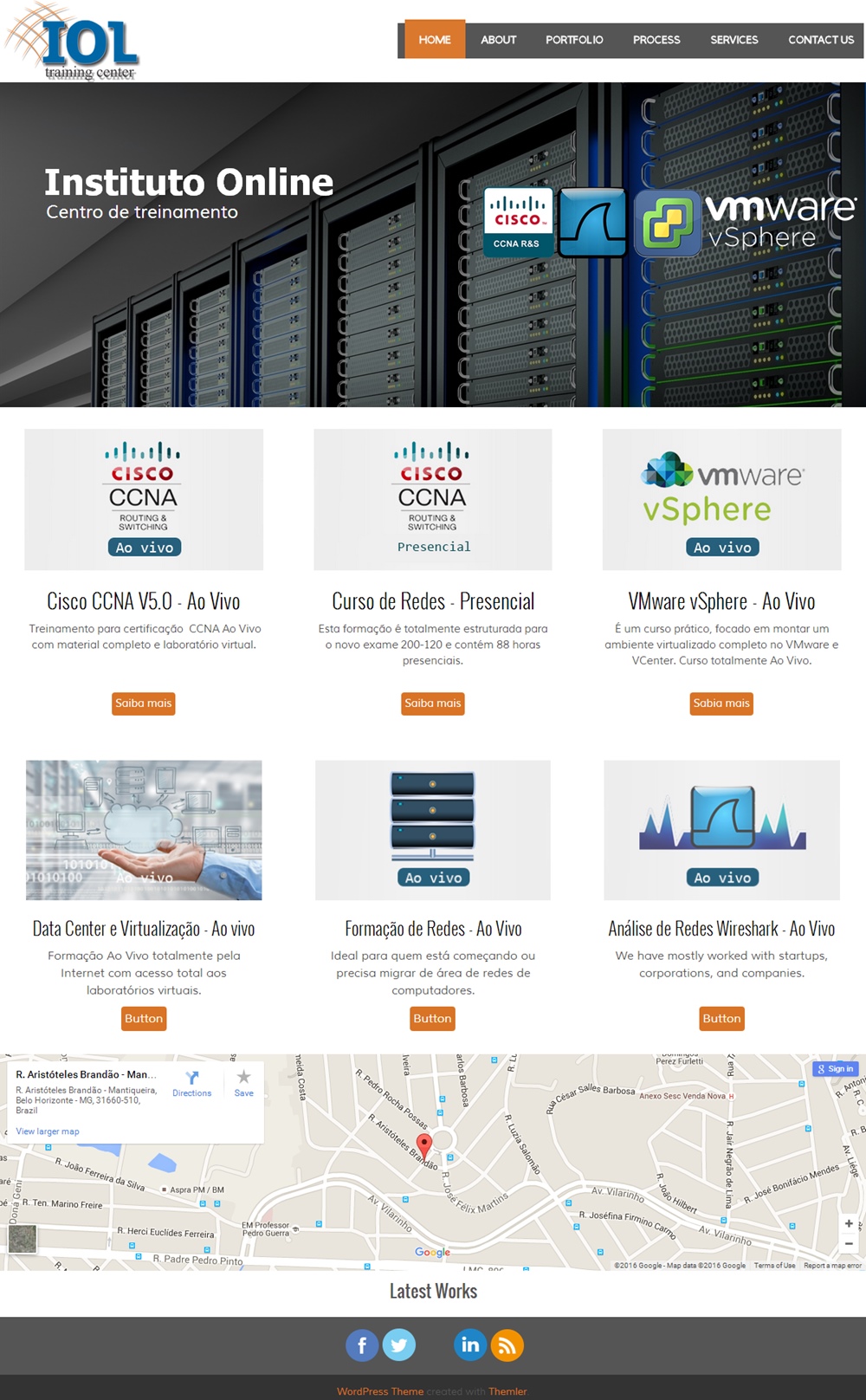Click Report a map error
The width and height of the screenshot is (866, 1400).
click(832, 1266)
